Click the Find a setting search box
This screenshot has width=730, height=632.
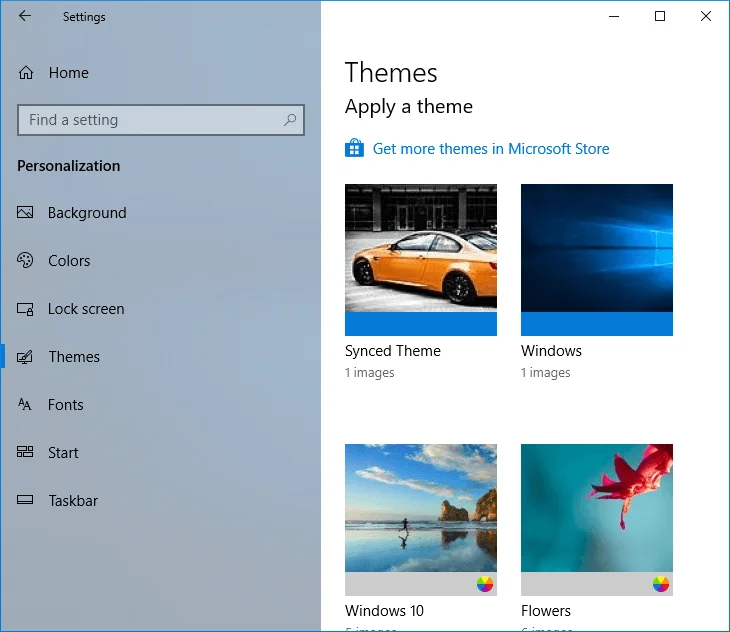161,120
